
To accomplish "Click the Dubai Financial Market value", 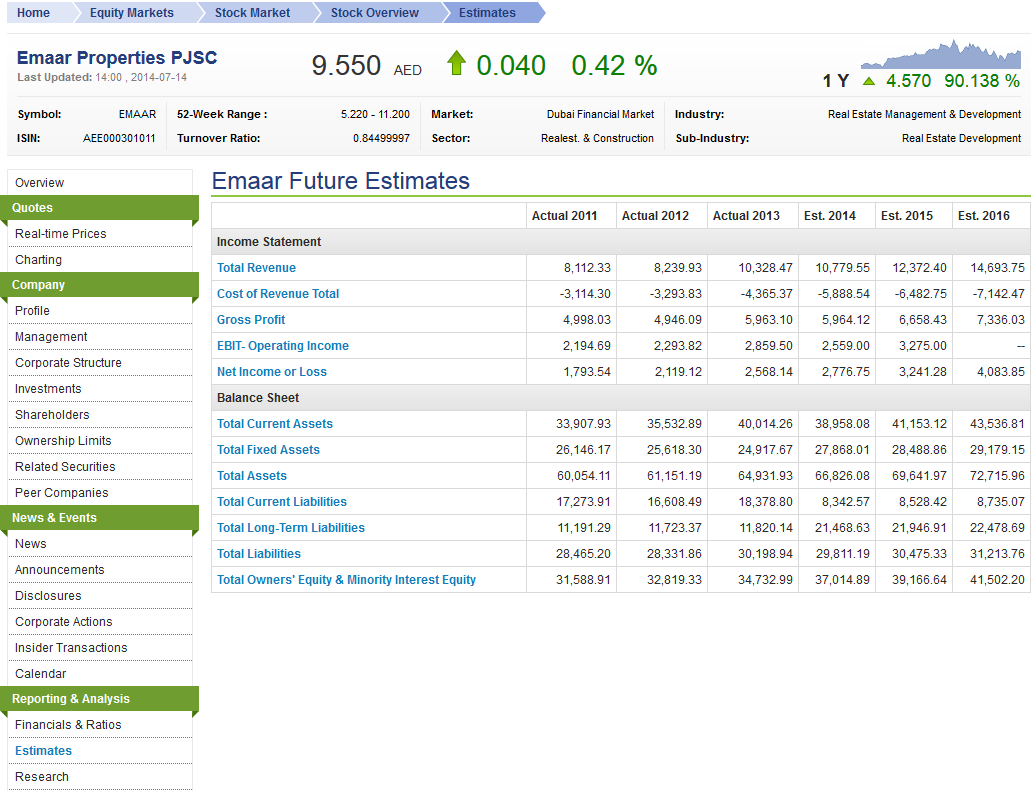I will [601, 114].
